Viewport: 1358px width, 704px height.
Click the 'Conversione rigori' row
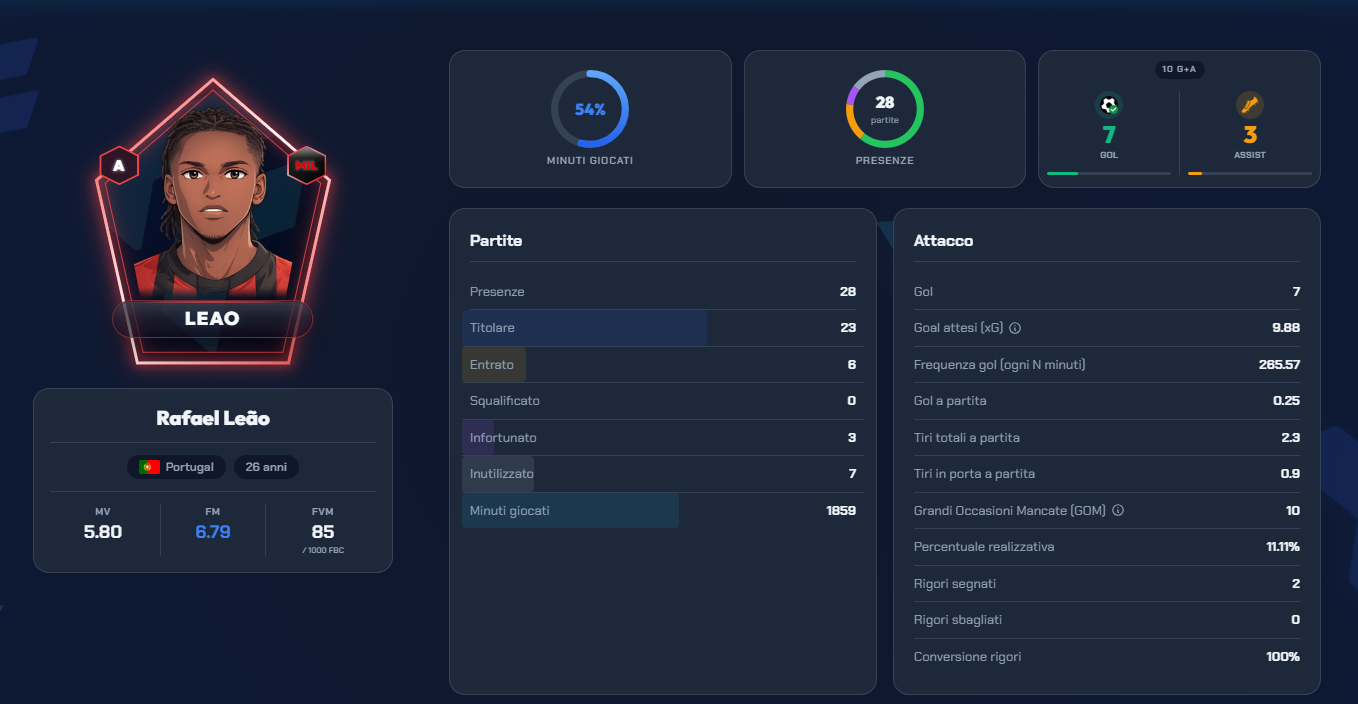tap(1107, 657)
